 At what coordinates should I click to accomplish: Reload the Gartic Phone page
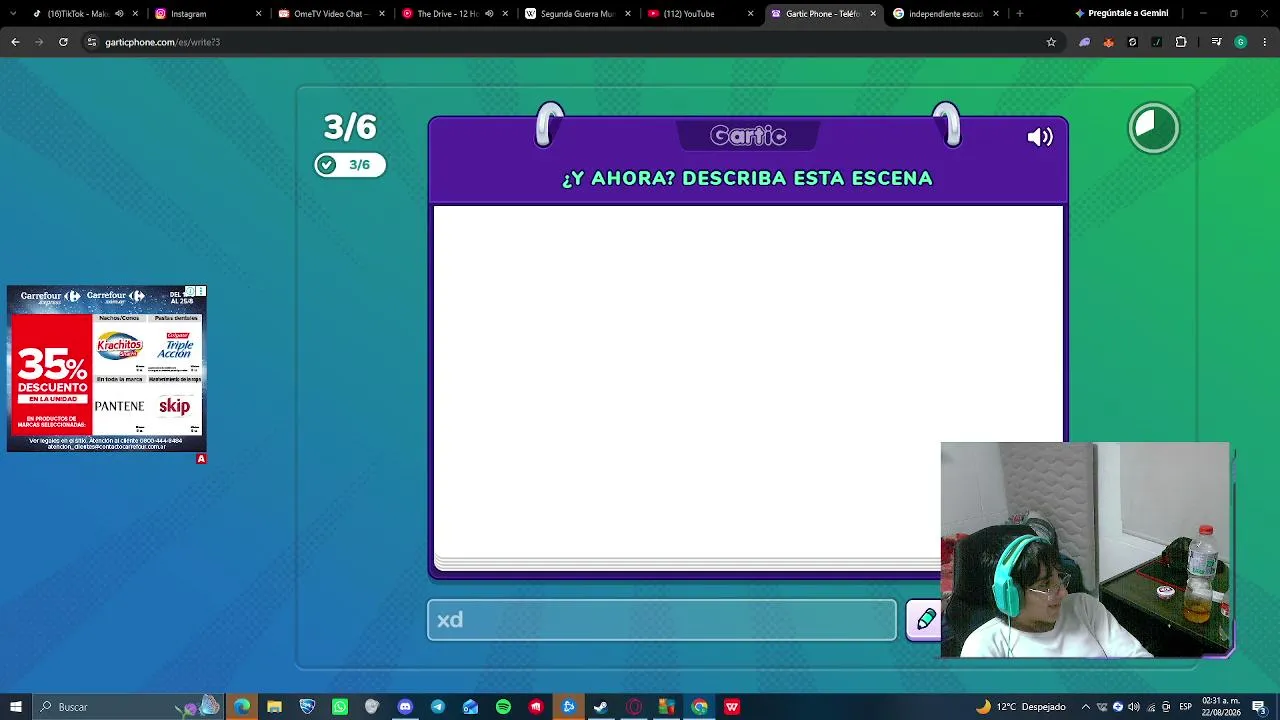click(x=63, y=42)
